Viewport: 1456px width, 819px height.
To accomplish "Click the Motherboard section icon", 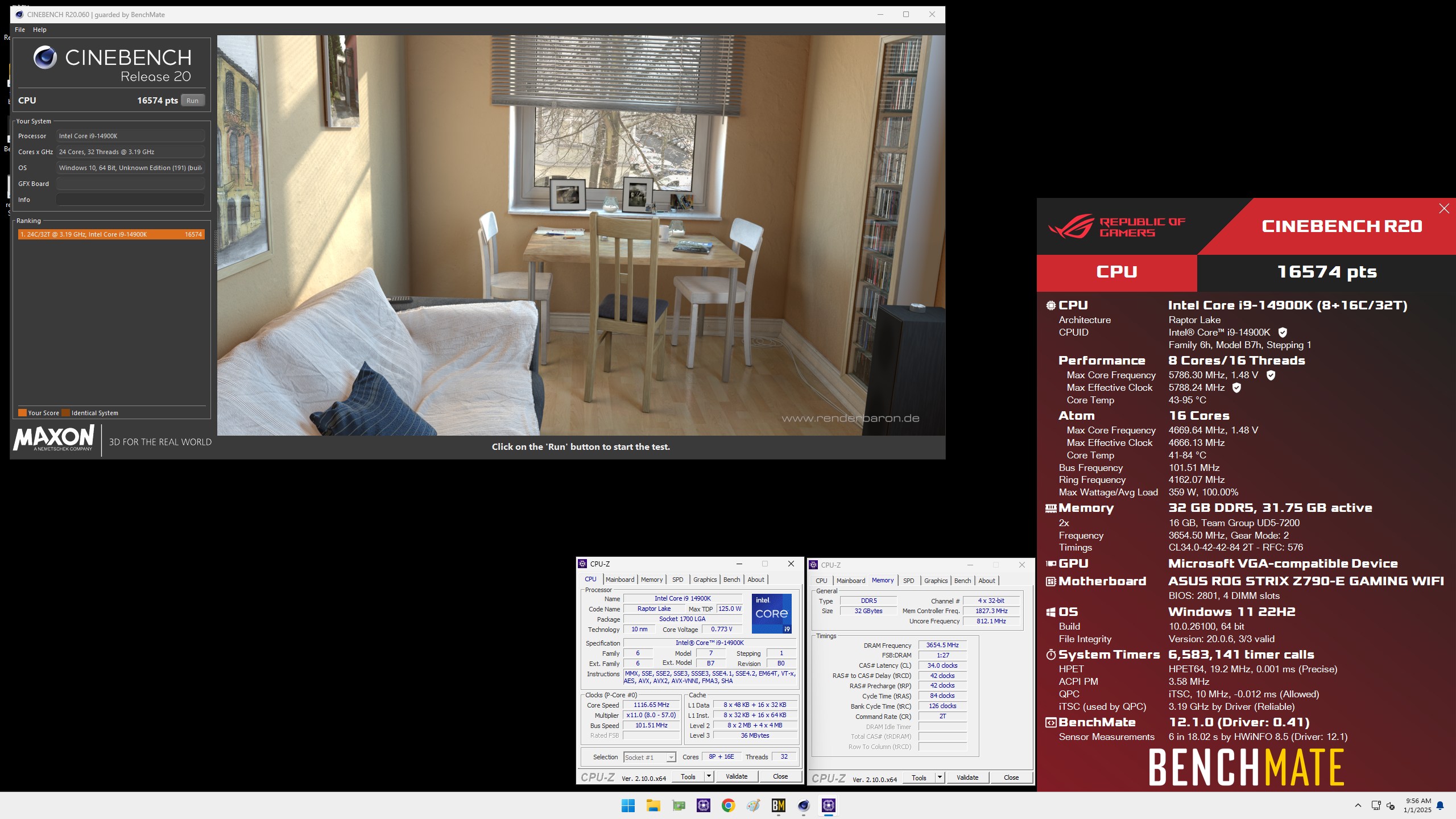I will (x=1051, y=581).
